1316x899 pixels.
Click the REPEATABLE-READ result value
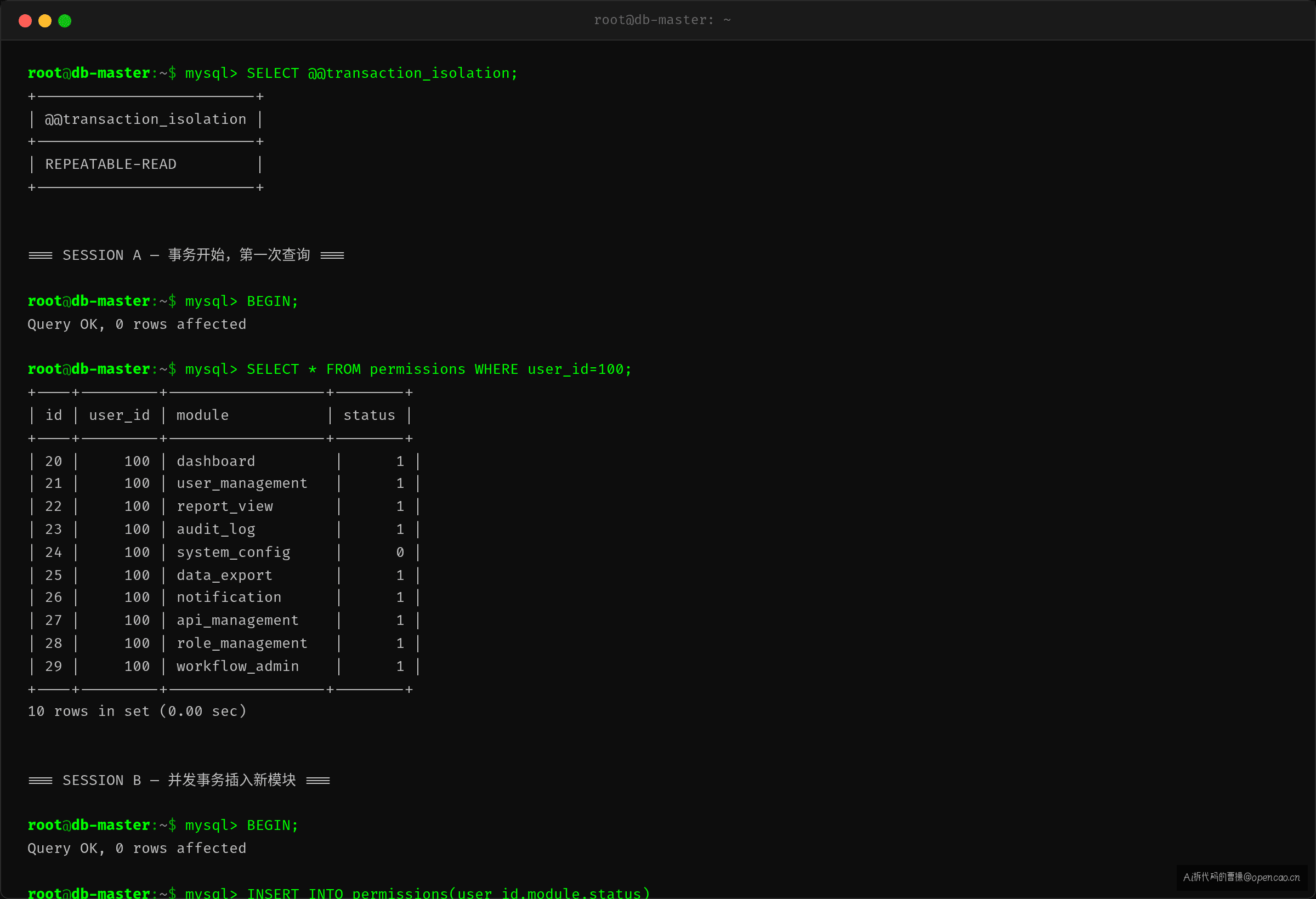(111, 164)
